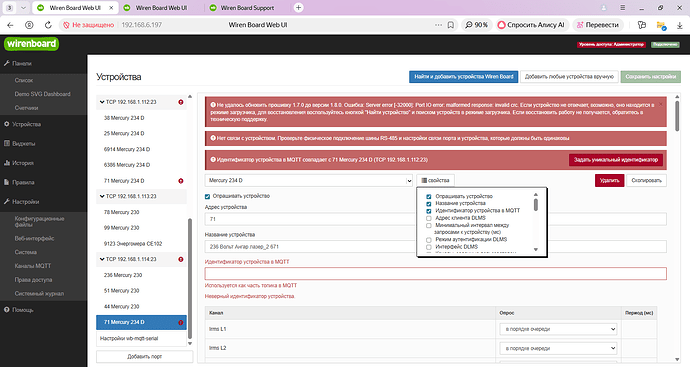690x367 pixels.
Task: Open the tab list chevron next to tab counter
Action: [x=23, y=7]
